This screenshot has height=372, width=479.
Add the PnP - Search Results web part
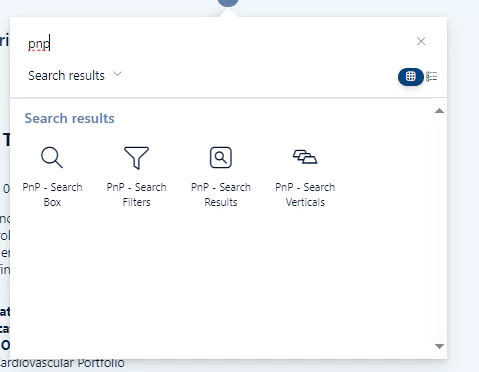(221, 177)
